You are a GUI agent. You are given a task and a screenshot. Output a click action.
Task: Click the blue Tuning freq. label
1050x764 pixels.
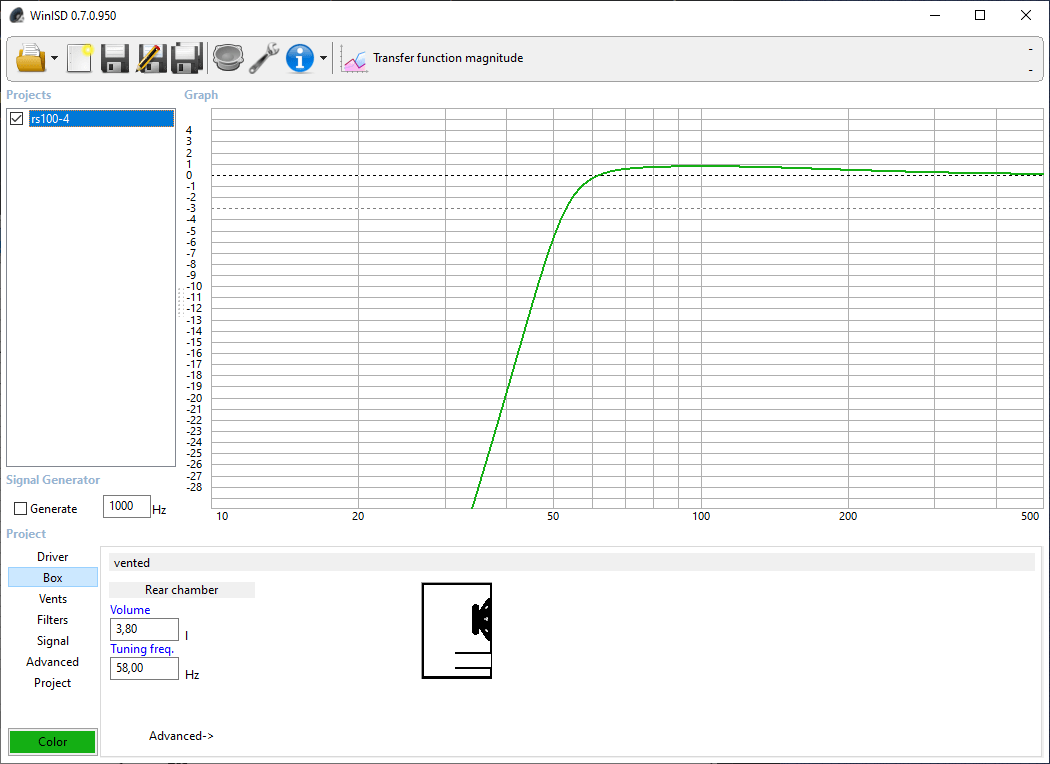pyautogui.click(x=142, y=649)
